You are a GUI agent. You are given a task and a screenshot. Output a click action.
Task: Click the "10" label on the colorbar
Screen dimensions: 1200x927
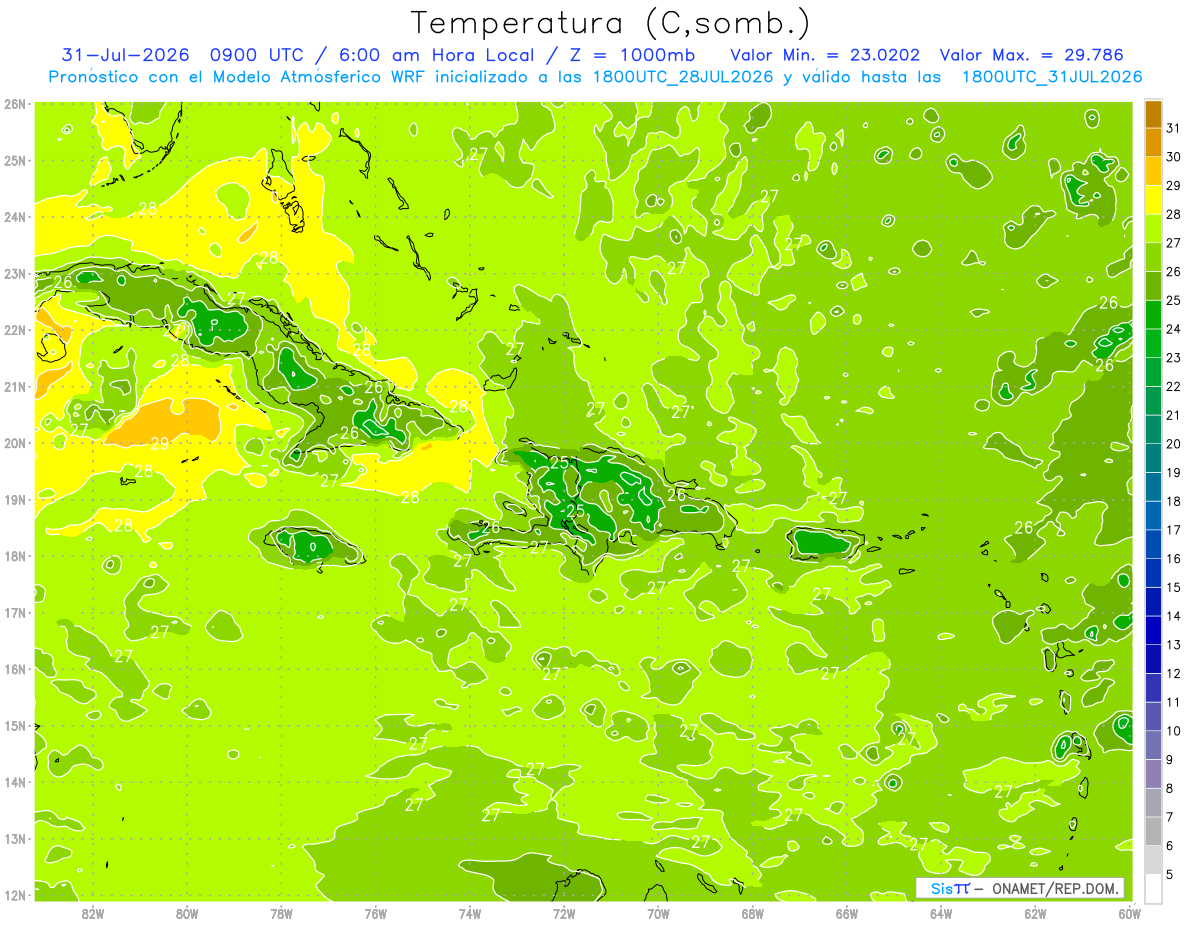[x=1174, y=730]
